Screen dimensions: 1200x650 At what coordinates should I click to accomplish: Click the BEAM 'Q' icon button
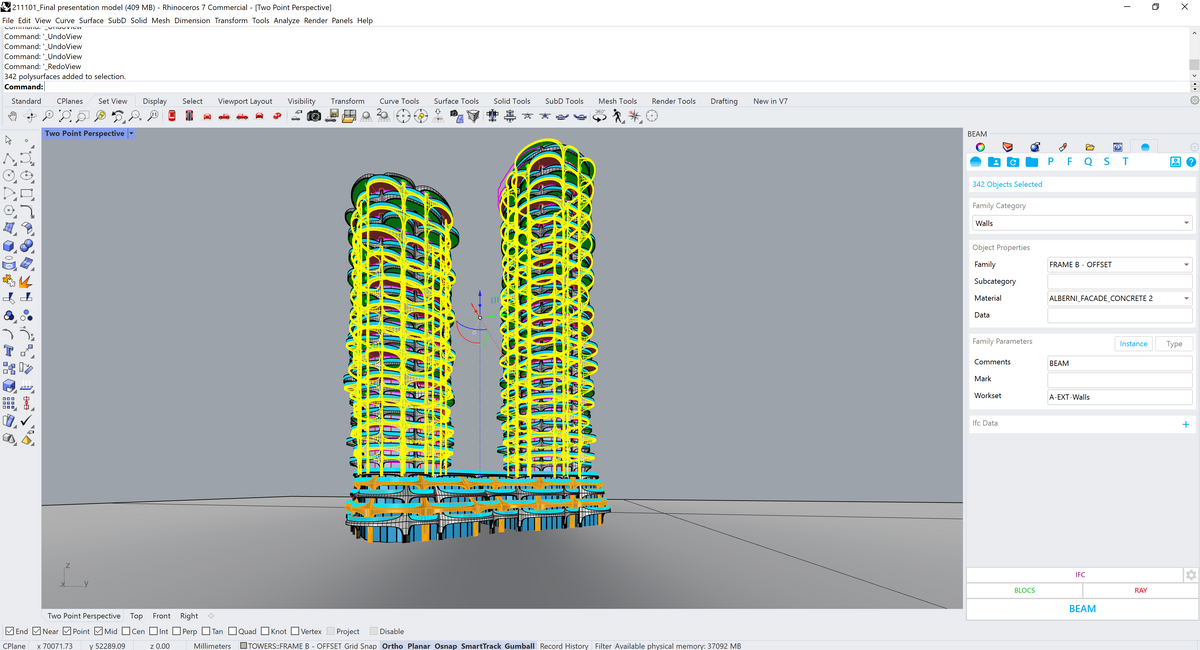1088,162
